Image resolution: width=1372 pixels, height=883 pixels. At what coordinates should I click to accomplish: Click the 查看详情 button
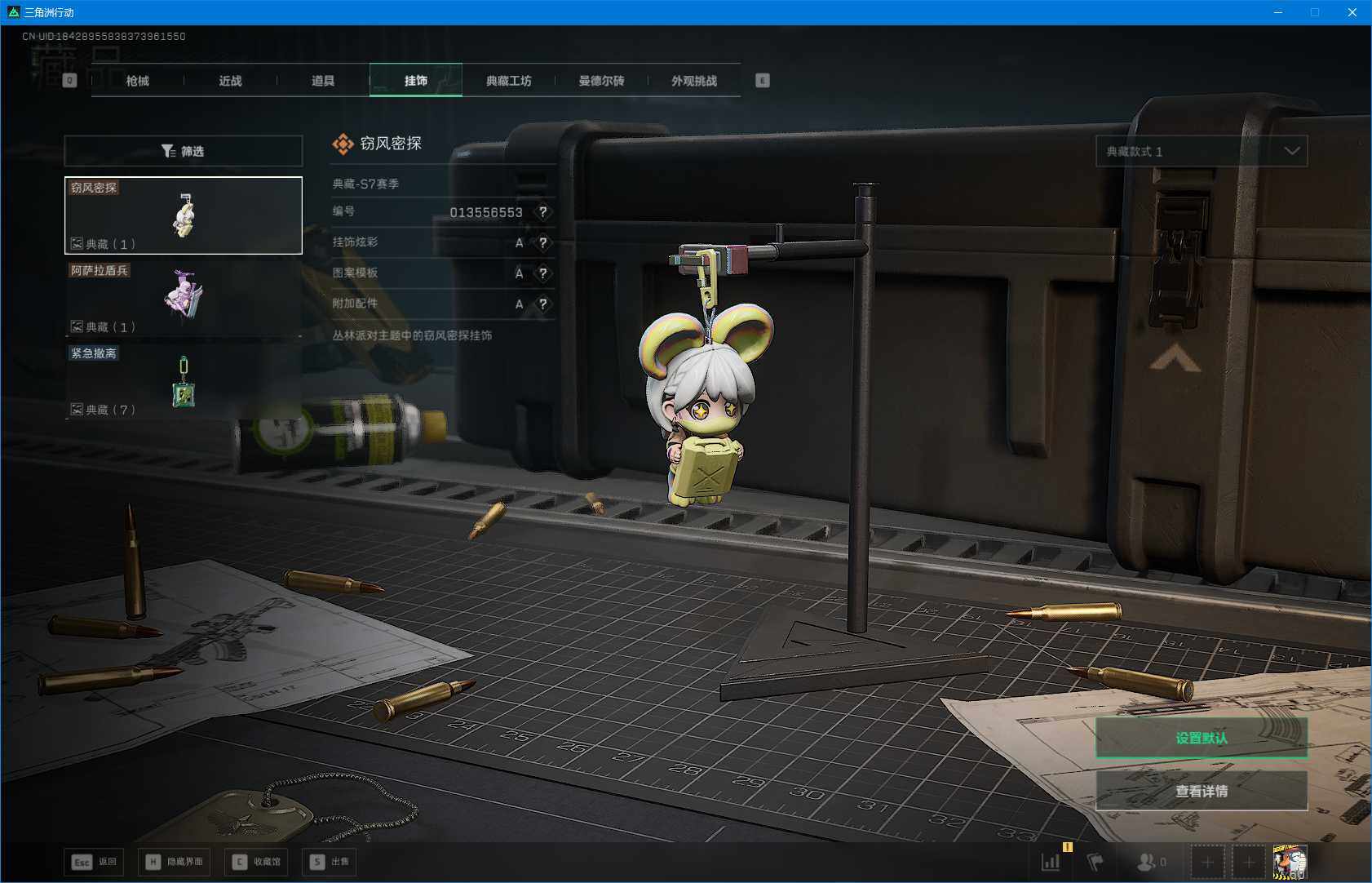[x=1202, y=791]
